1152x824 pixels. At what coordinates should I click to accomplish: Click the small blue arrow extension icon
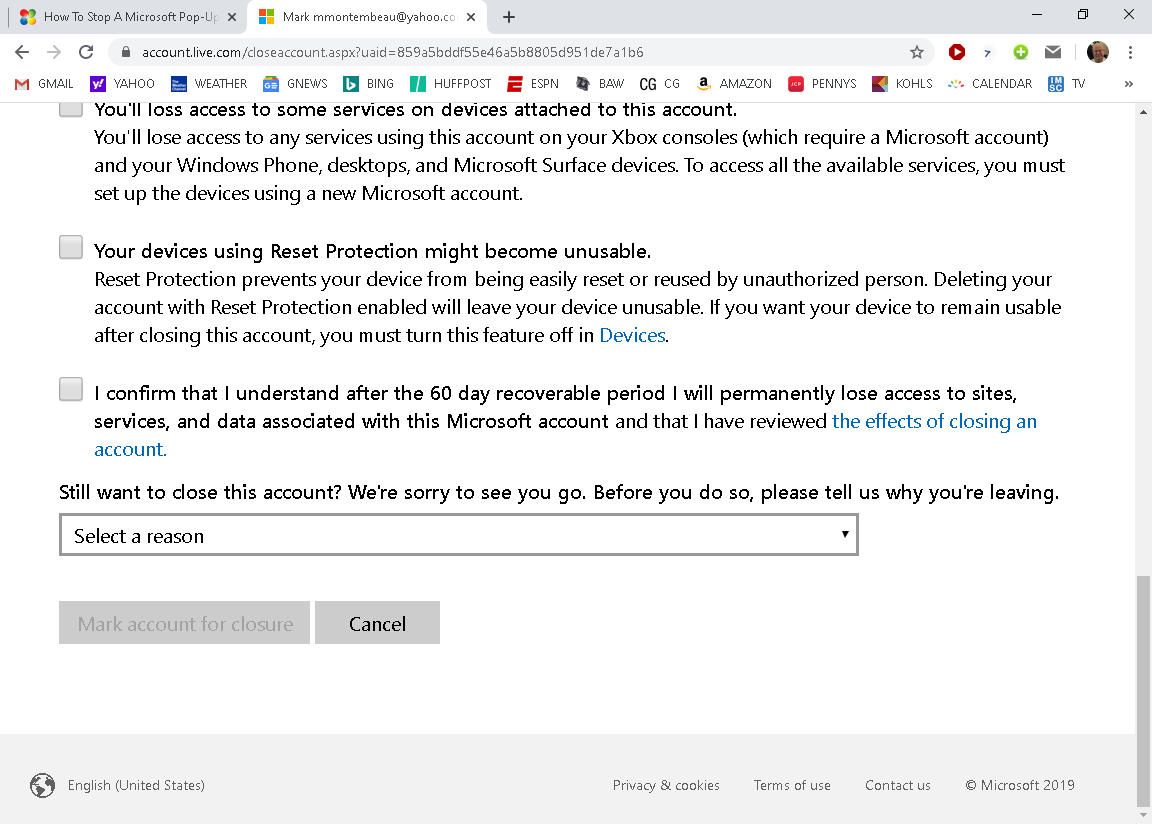[x=988, y=52]
